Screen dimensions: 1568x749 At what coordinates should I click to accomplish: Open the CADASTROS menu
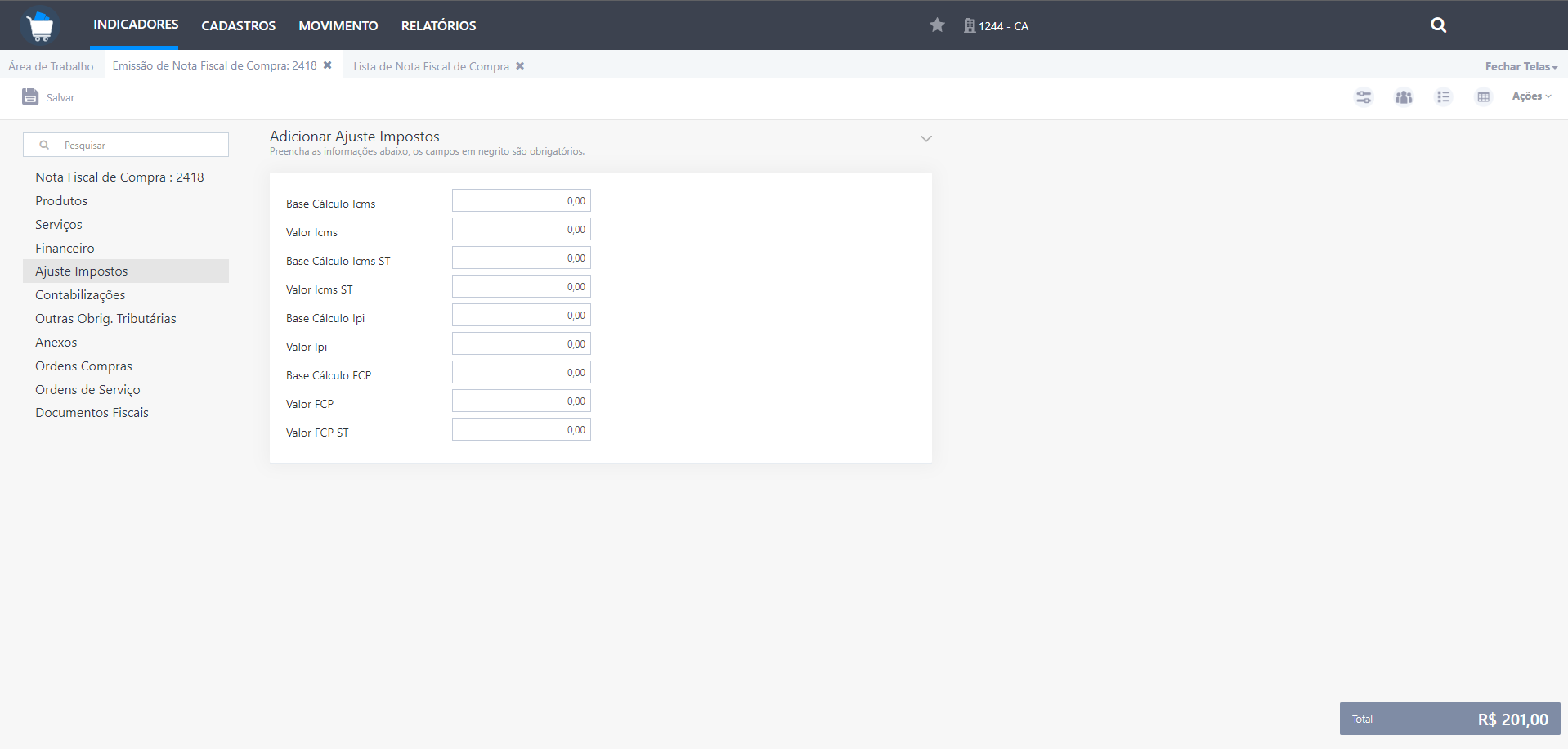239,25
